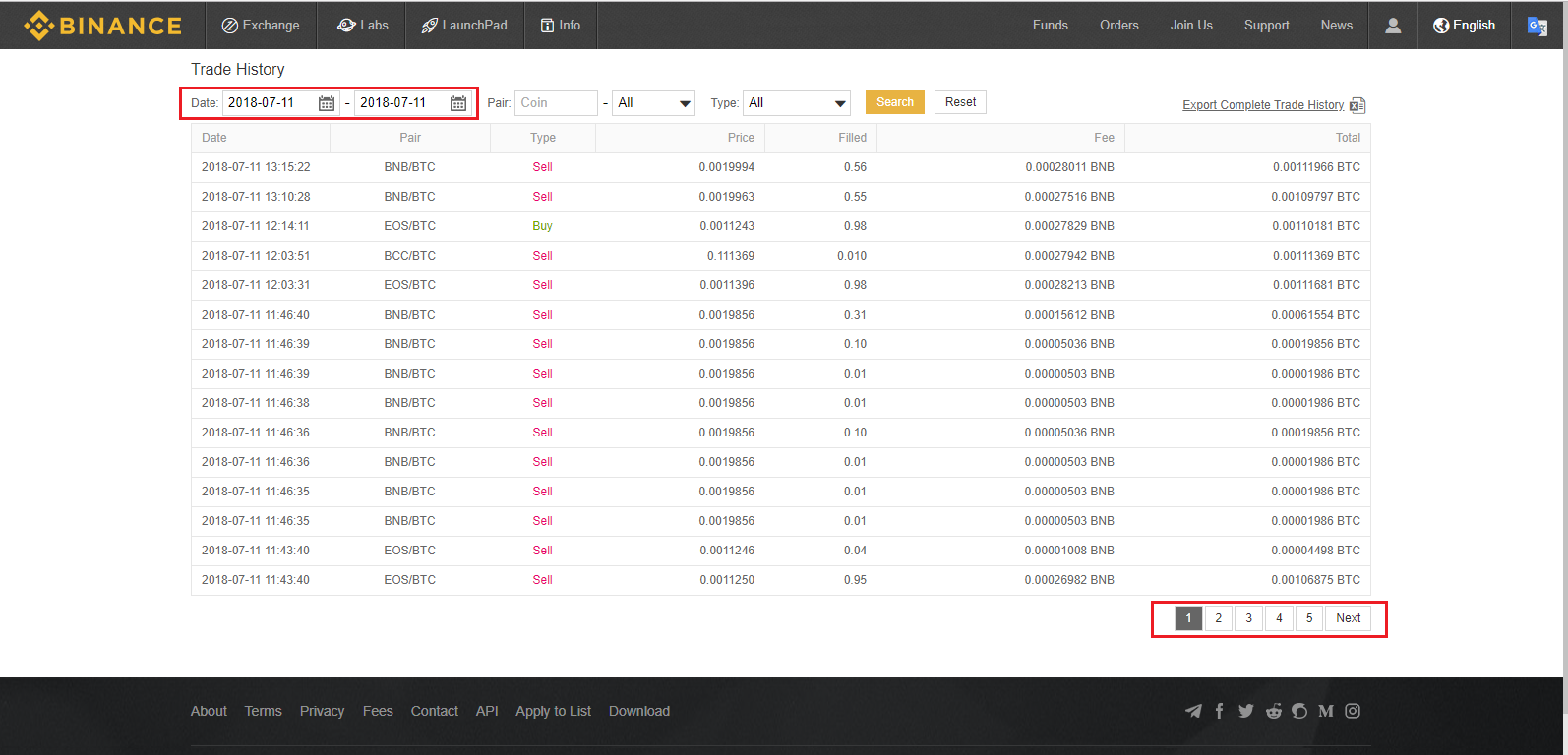The width and height of the screenshot is (1568, 755).
Task: Click the Buy type in EOS/BTC row
Action: pyautogui.click(x=542, y=226)
